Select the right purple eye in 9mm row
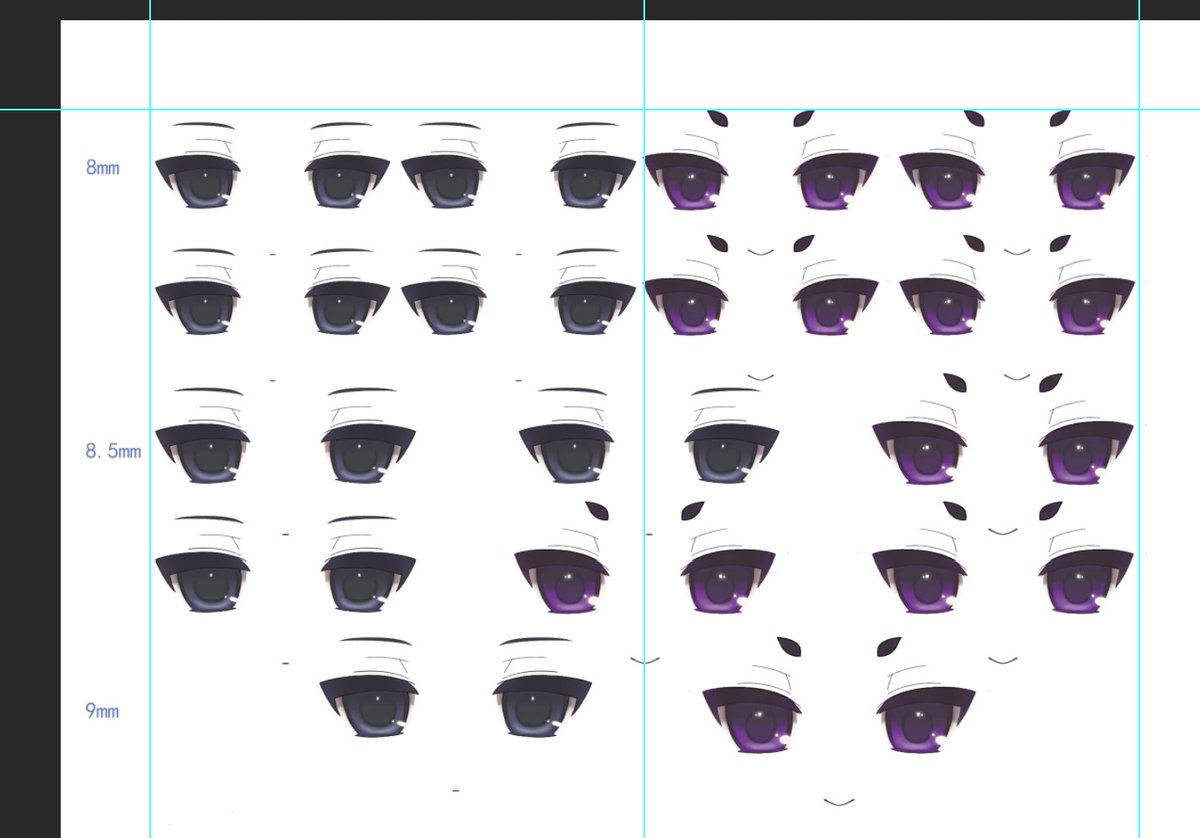This screenshot has width=1200, height=838. [x=926, y=718]
